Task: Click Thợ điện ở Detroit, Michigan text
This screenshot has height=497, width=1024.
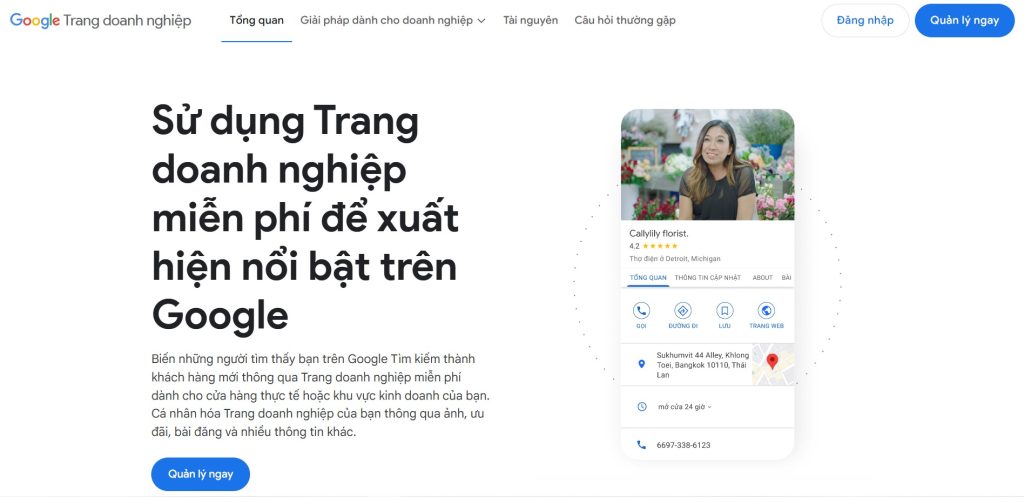Action: tap(675, 259)
